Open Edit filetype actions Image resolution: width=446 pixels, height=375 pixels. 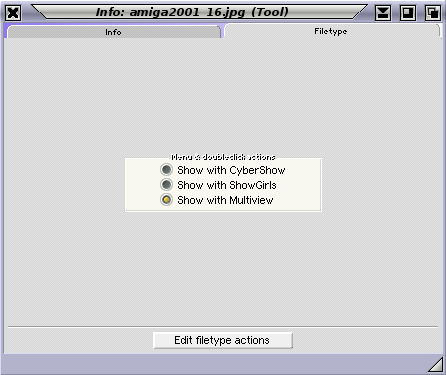pyautogui.click(x=223, y=340)
